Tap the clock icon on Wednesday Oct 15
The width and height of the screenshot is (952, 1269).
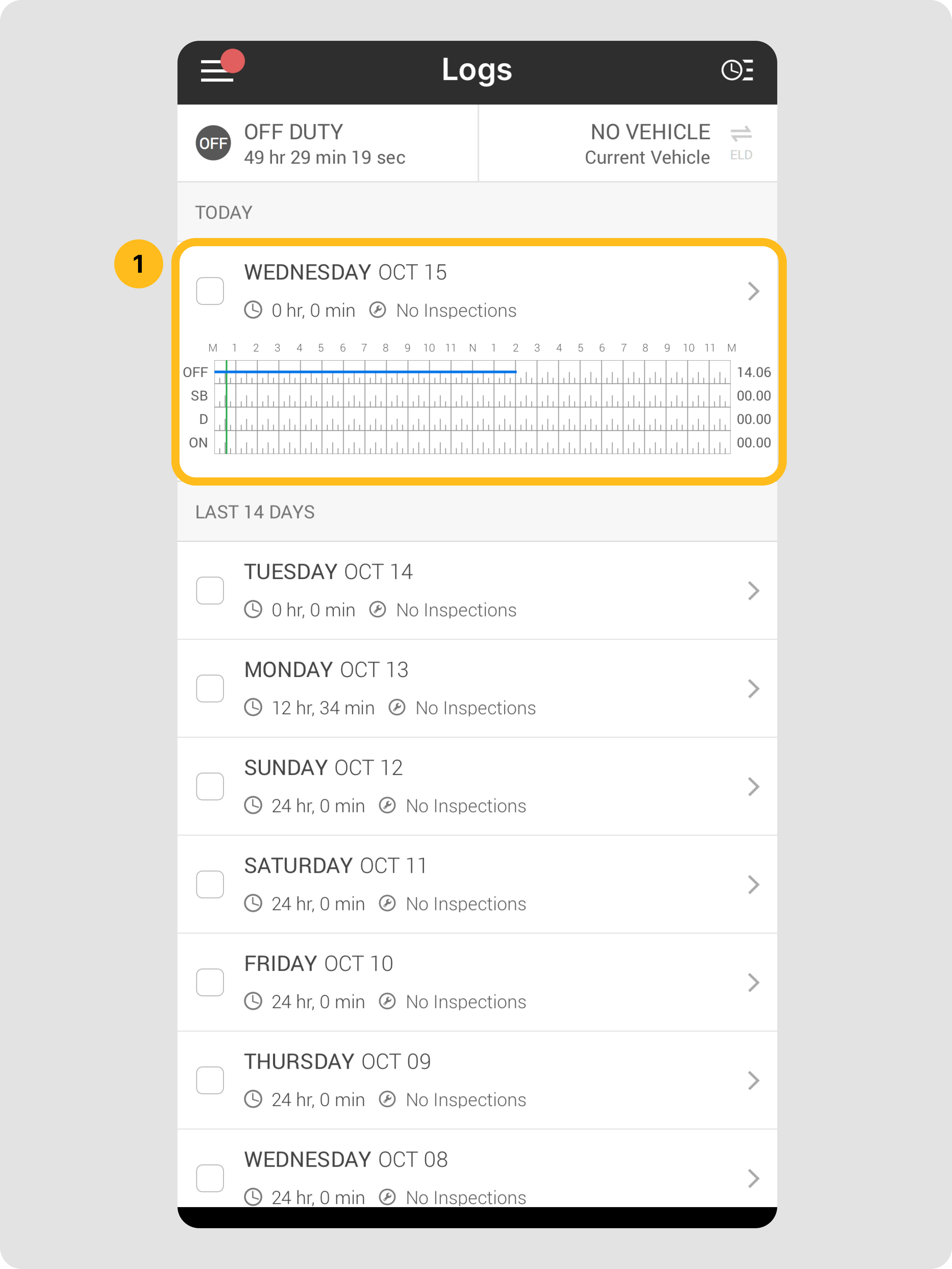pos(253,310)
